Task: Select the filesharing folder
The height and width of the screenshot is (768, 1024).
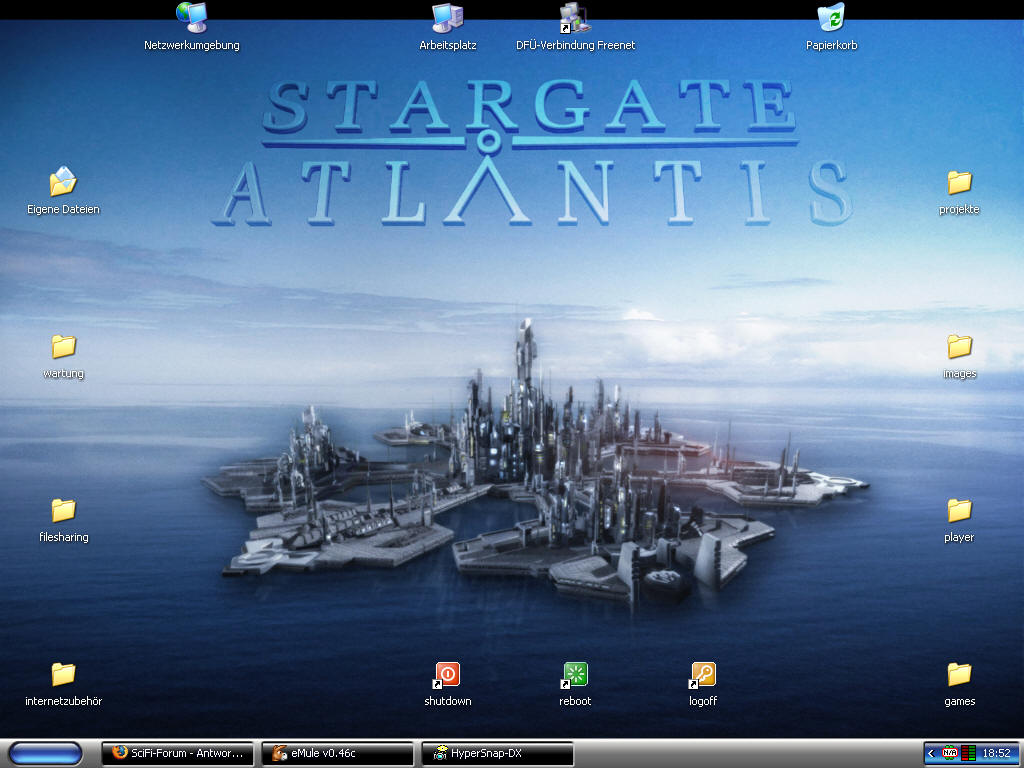Action: (x=63, y=511)
